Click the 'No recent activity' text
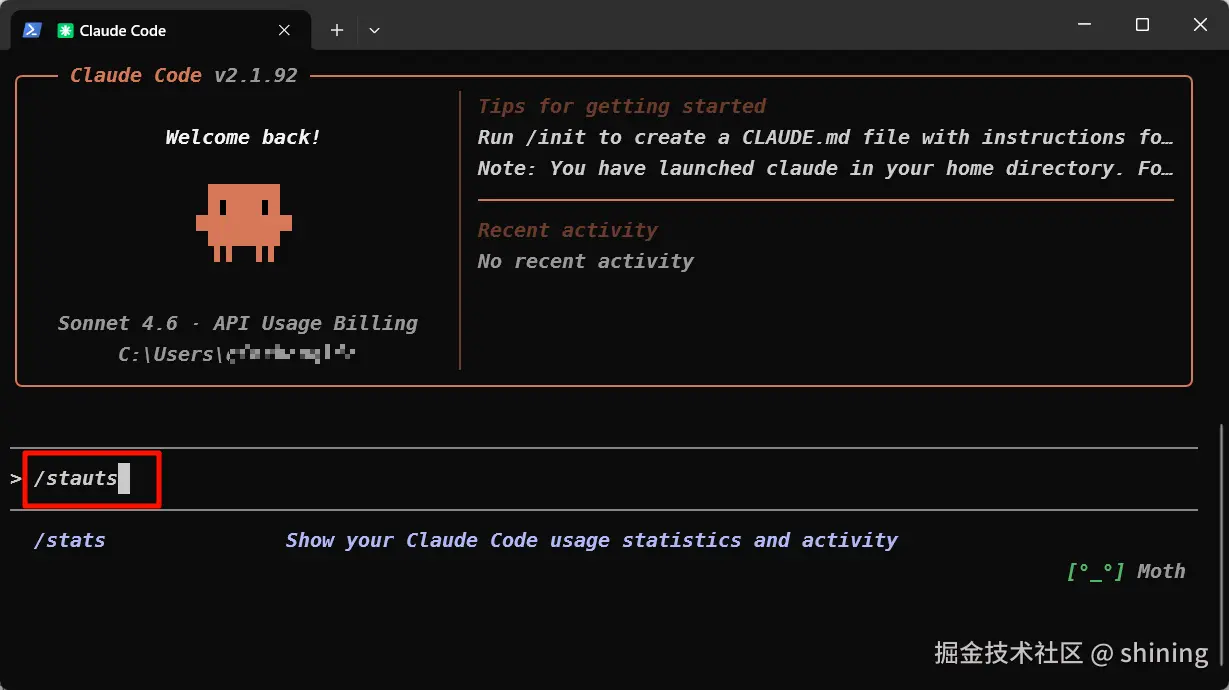The width and height of the screenshot is (1229, 690). (585, 261)
